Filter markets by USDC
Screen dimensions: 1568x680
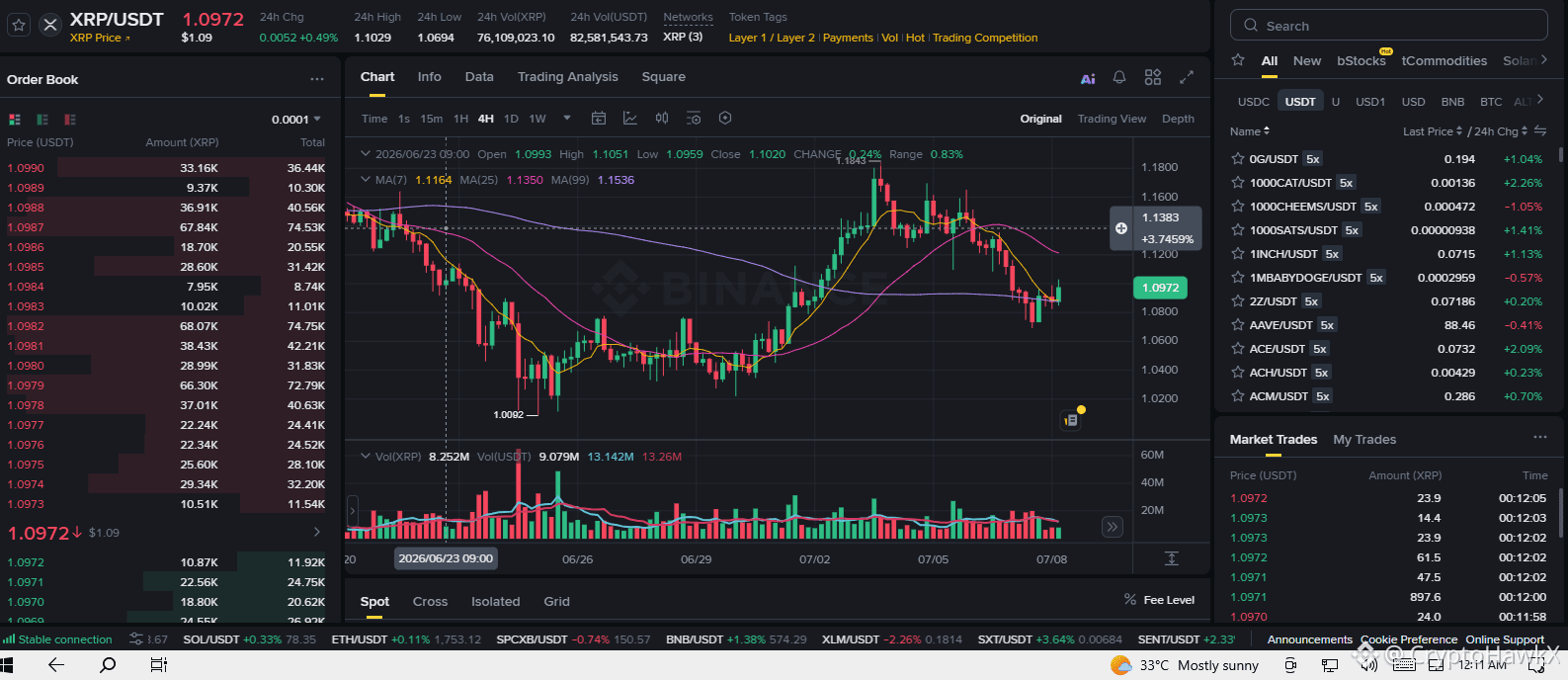(x=1254, y=102)
